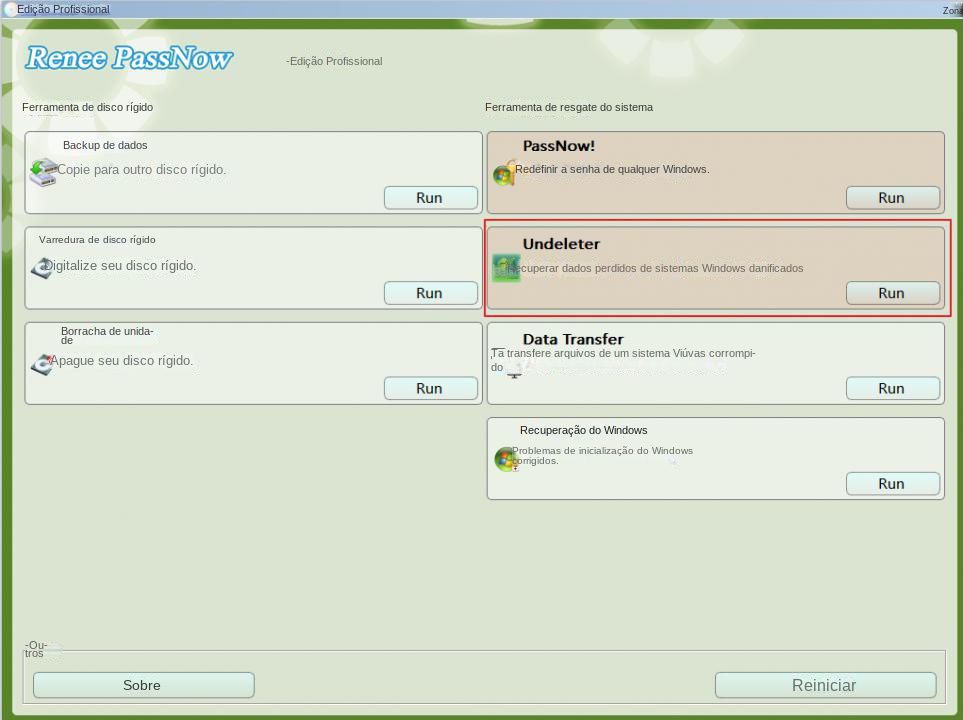Screen dimensions: 963x720
Task: Run the Data Transfer tool
Action: pyautogui.click(x=892, y=388)
